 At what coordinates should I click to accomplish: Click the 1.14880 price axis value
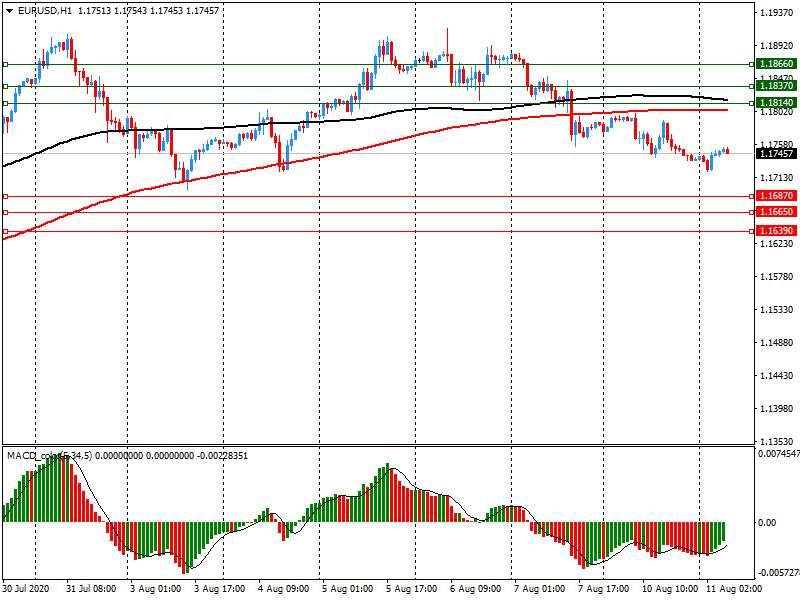[x=777, y=343]
